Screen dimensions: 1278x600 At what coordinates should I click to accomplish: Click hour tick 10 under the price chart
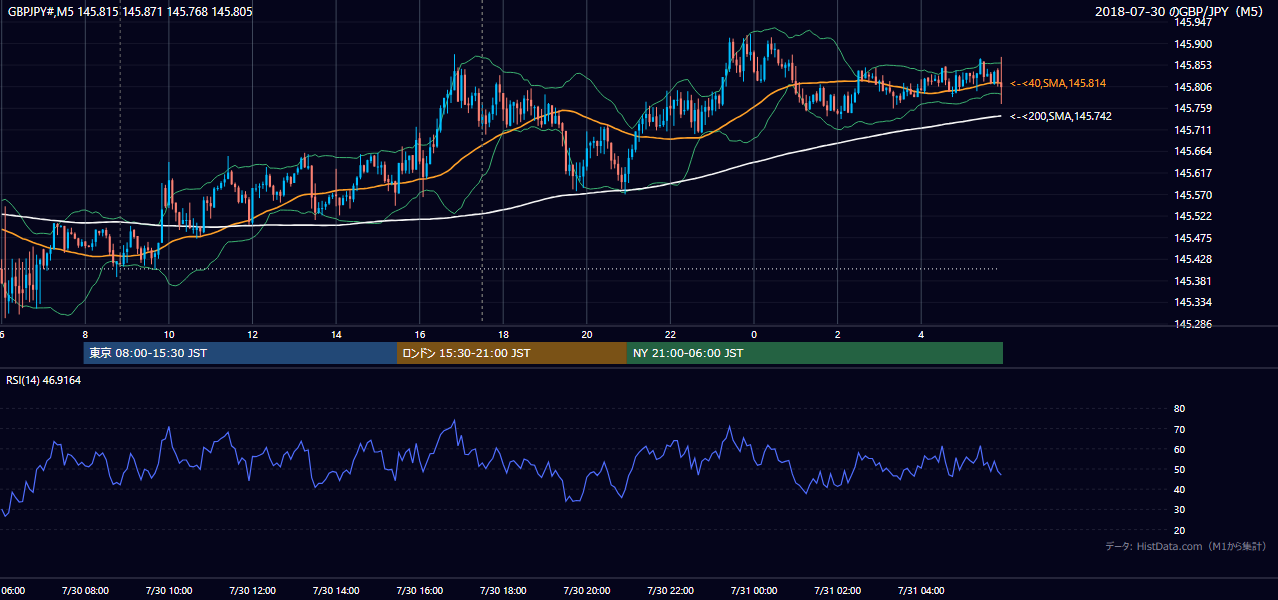pyautogui.click(x=169, y=334)
